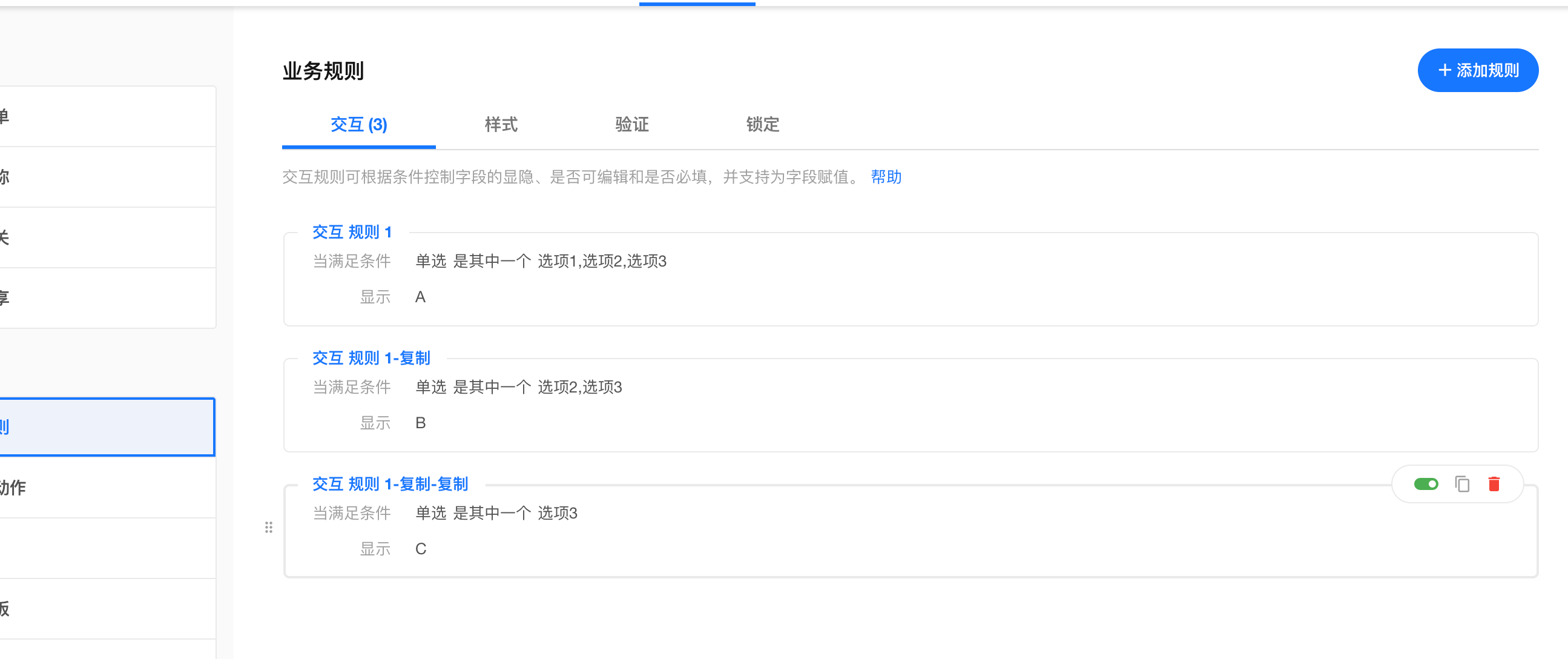This screenshot has height=659, width=1568.
Task: Click the title 交互 规则 1-复制
Action: (x=371, y=358)
